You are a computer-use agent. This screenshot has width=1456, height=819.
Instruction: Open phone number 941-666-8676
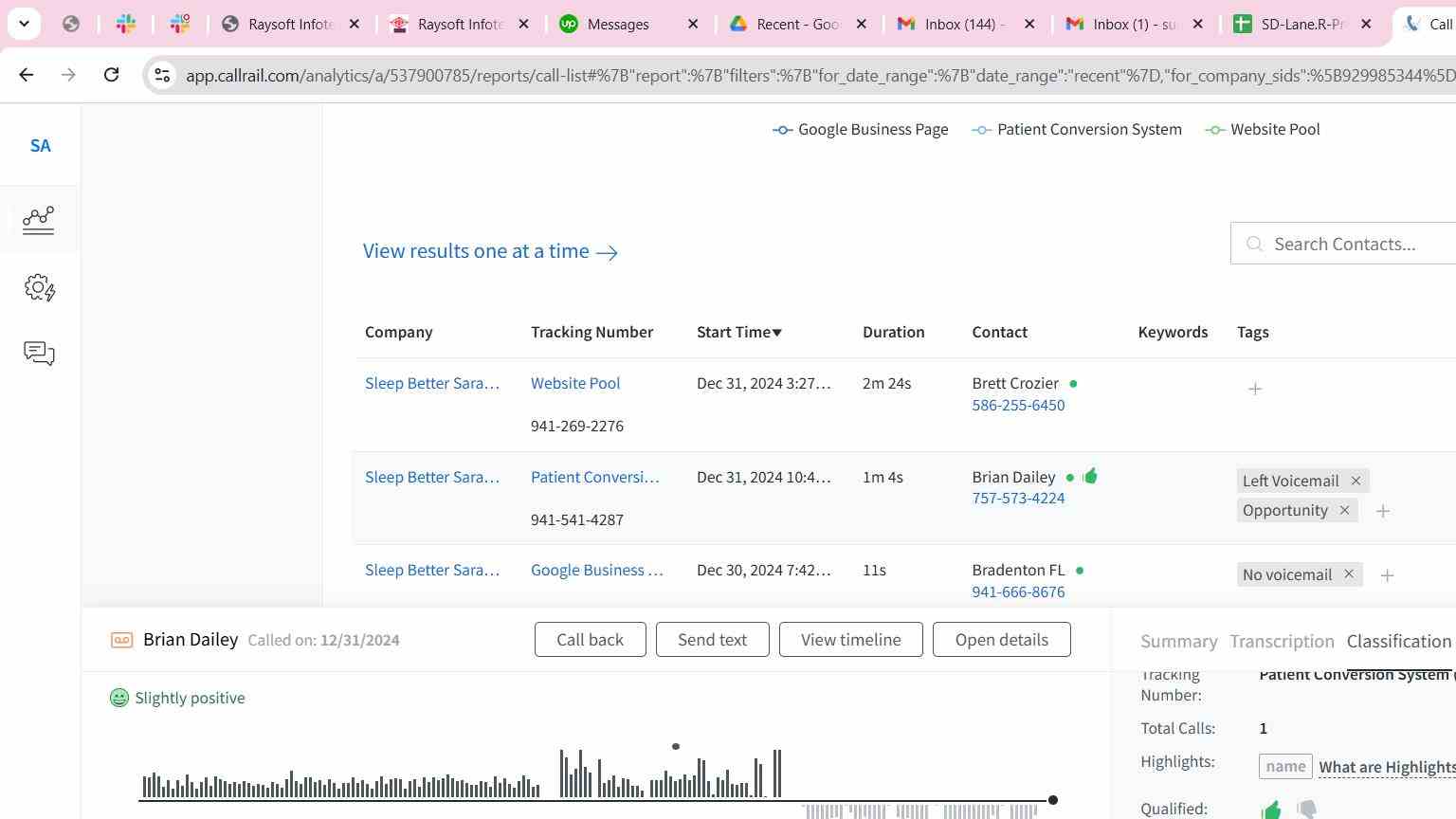point(1018,591)
